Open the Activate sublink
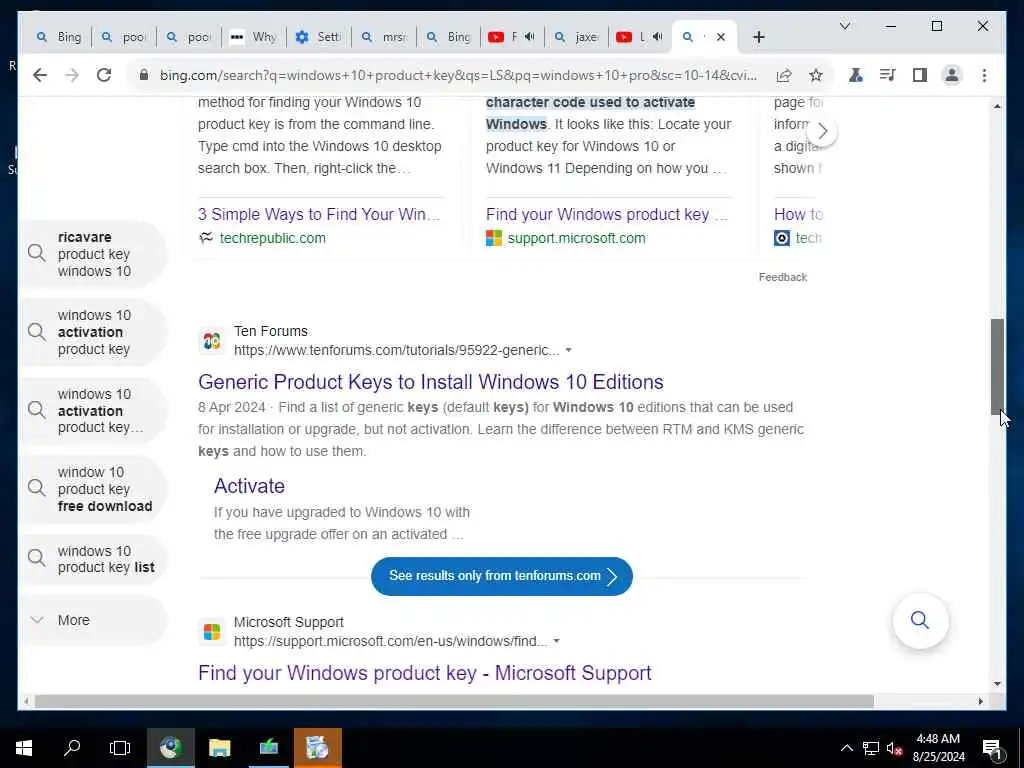 tap(249, 486)
